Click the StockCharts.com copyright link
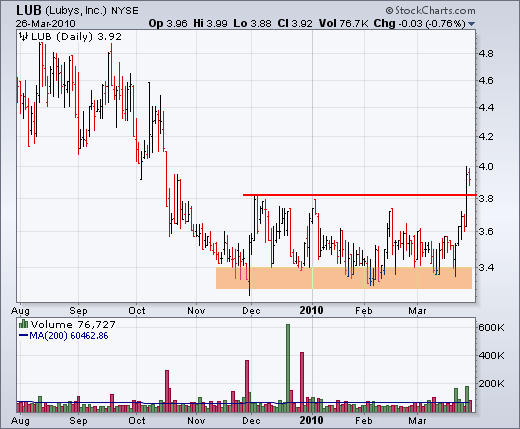The height and width of the screenshot is (429, 520). pyautogui.click(x=431, y=11)
